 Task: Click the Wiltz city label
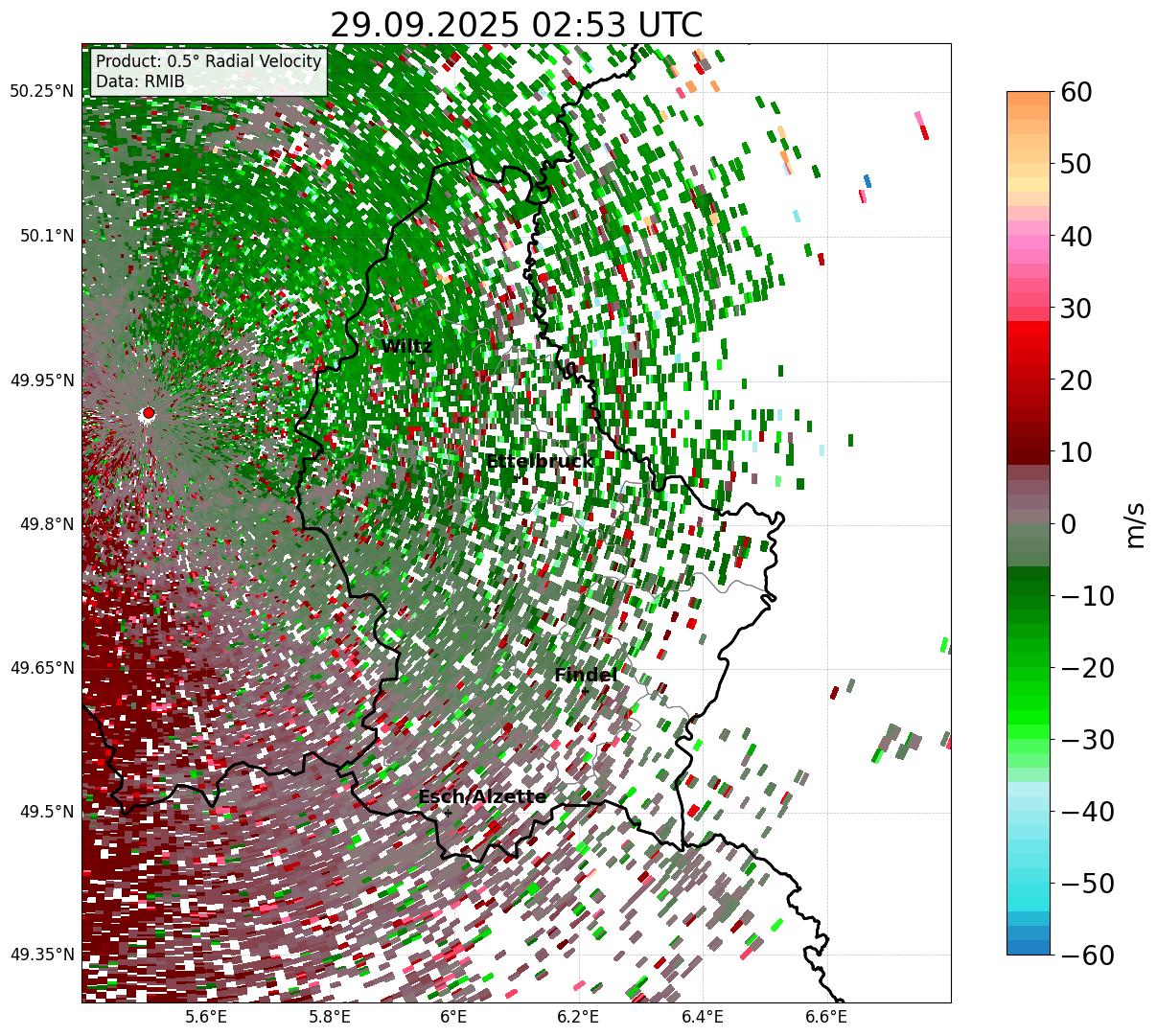(x=406, y=346)
